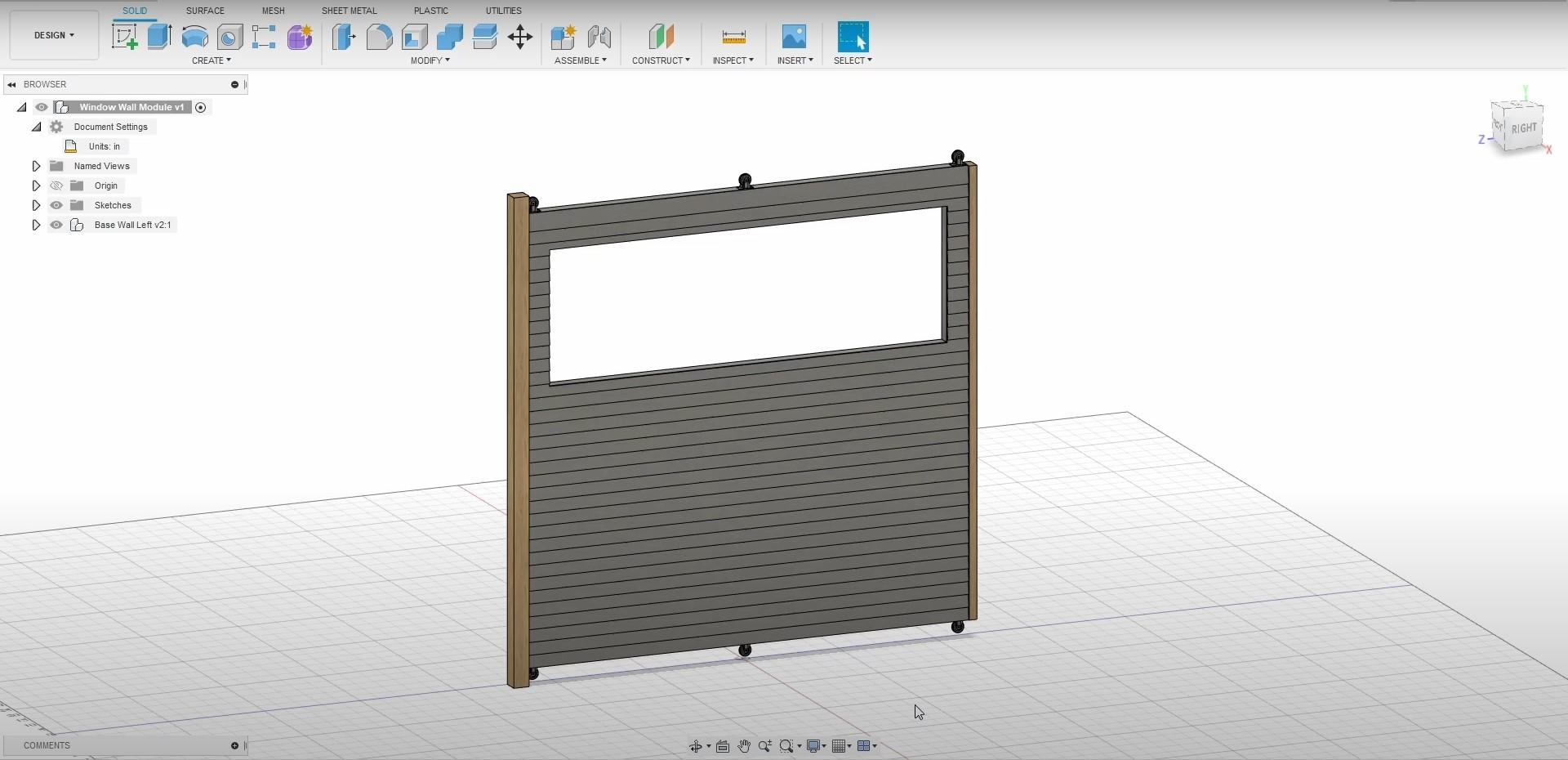The height and width of the screenshot is (760, 1568).
Task: Click the RIGHT face of the ViewCube
Action: 1524,128
